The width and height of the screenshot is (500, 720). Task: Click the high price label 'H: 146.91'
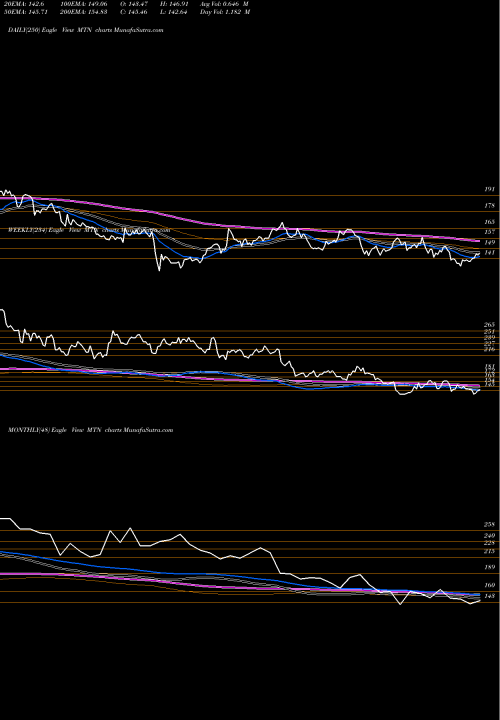pyautogui.click(x=174, y=4)
